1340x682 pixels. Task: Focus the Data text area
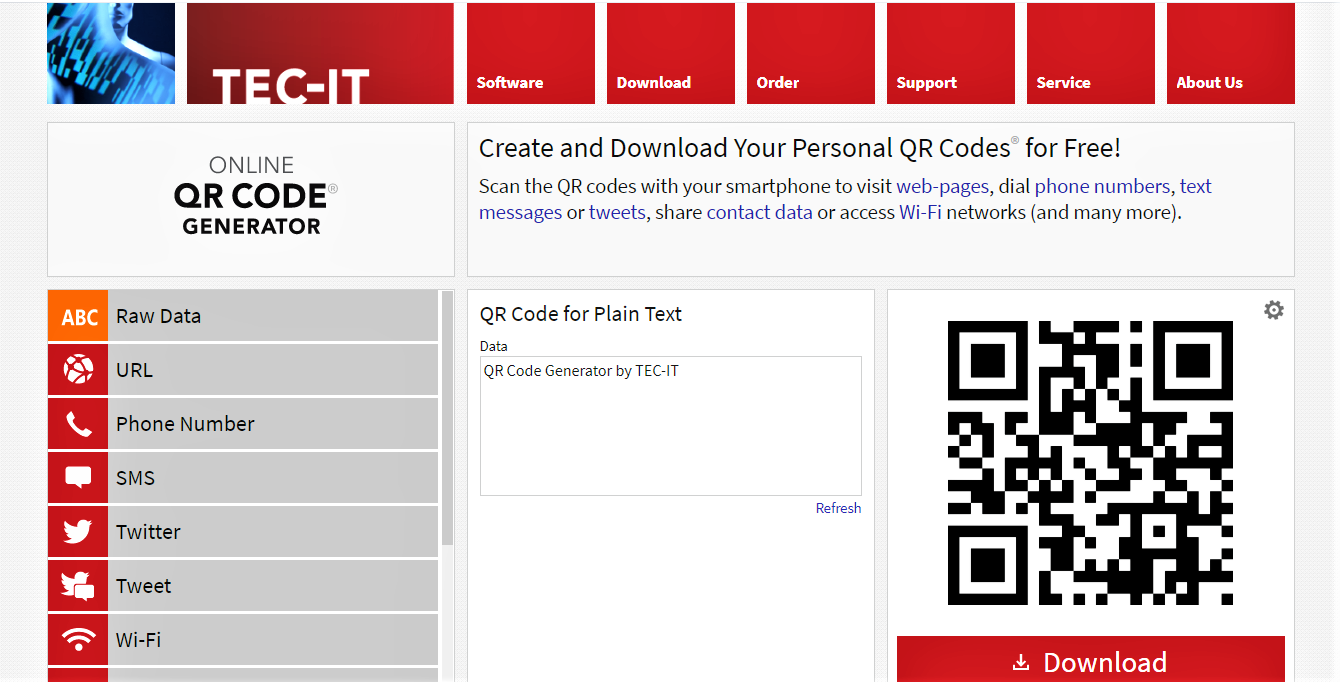(671, 426)
